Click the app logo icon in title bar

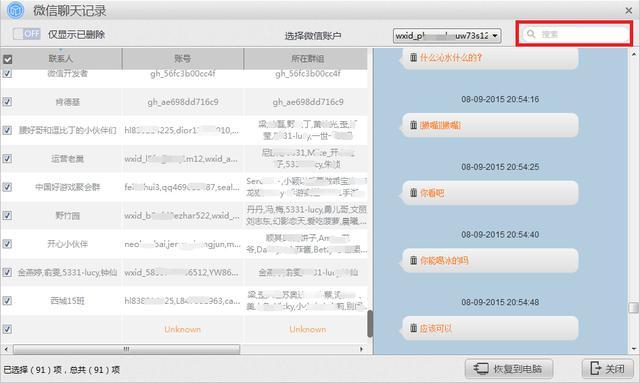click(16, 10)
